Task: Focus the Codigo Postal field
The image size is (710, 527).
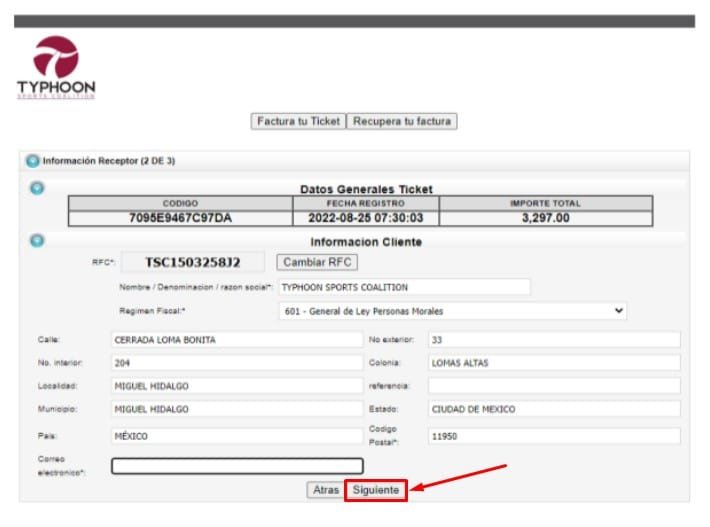Action: (x=554, y=436)
